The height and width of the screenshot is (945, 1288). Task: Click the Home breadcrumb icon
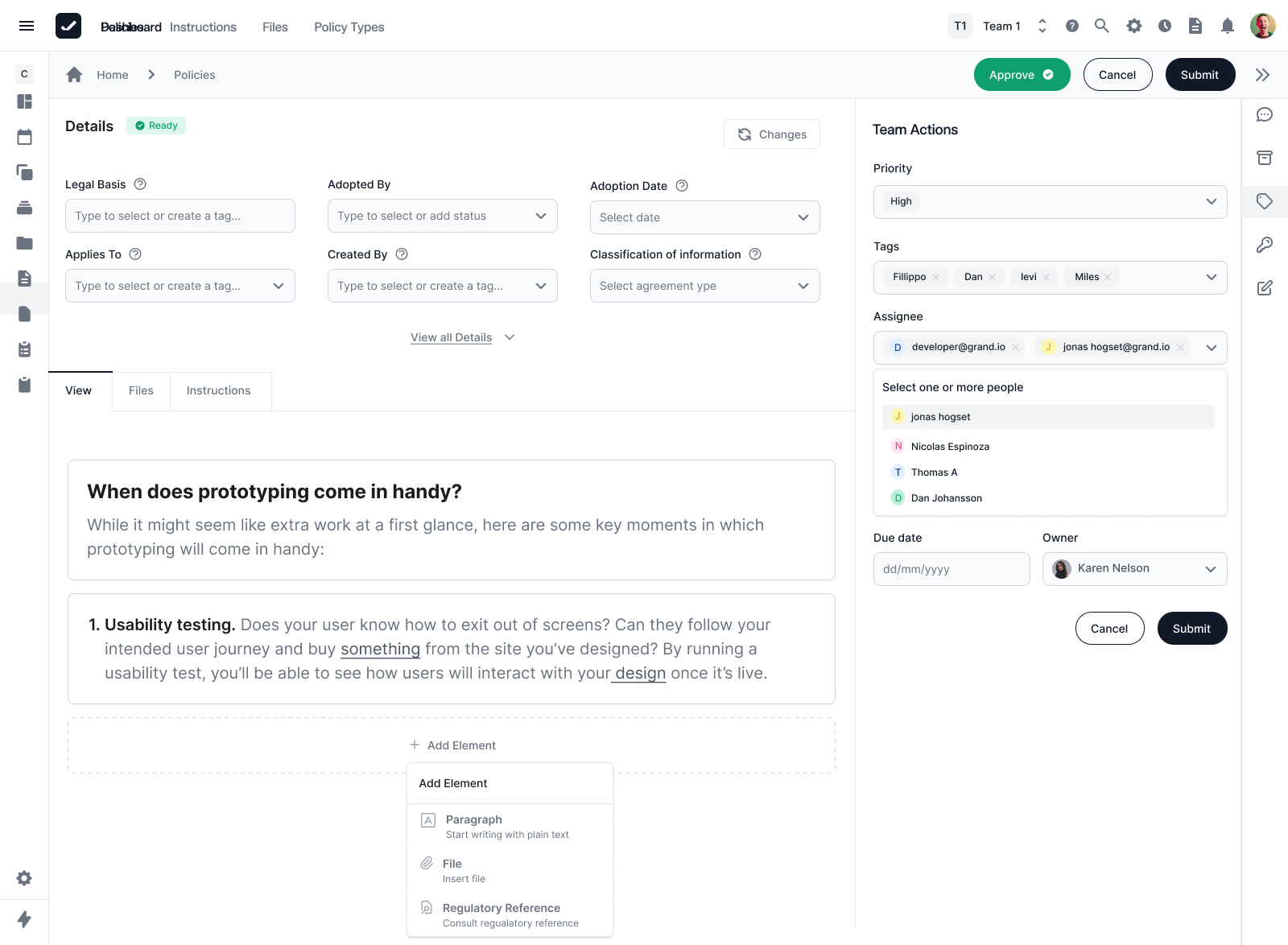pos(75,75)
